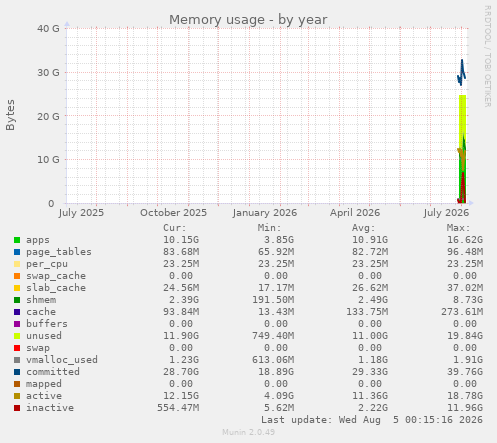Screen dimensions: 497x443
Task: Click the 'Min:' column header
Action: (x=269, y=228)
